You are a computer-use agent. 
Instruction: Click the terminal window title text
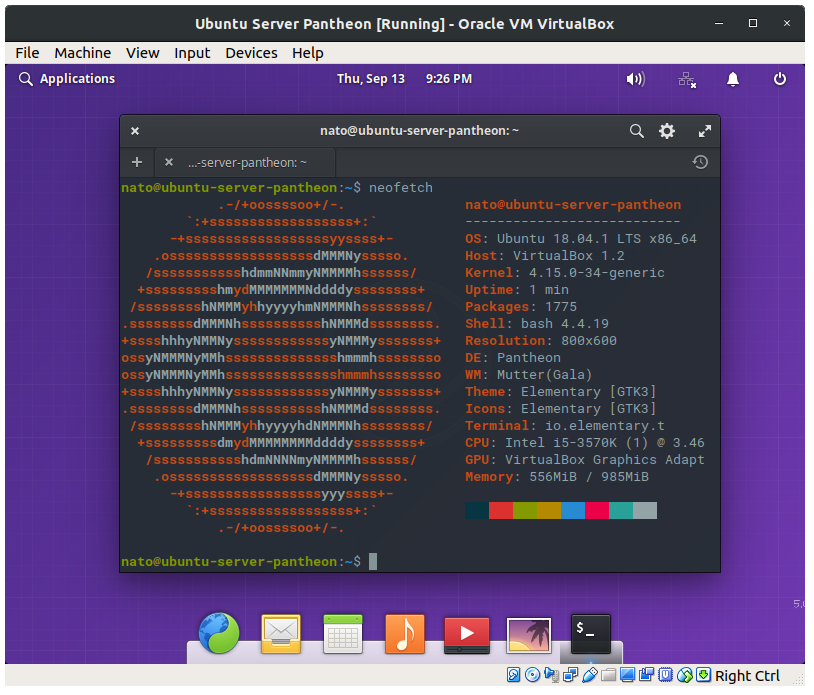(x=419, y=131)
